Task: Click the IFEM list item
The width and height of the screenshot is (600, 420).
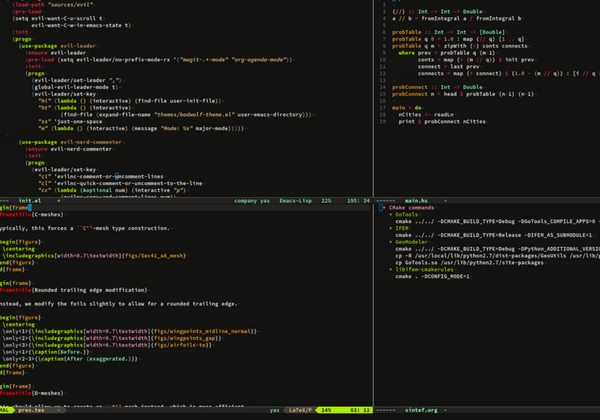Action: click(x=402, y=228)
